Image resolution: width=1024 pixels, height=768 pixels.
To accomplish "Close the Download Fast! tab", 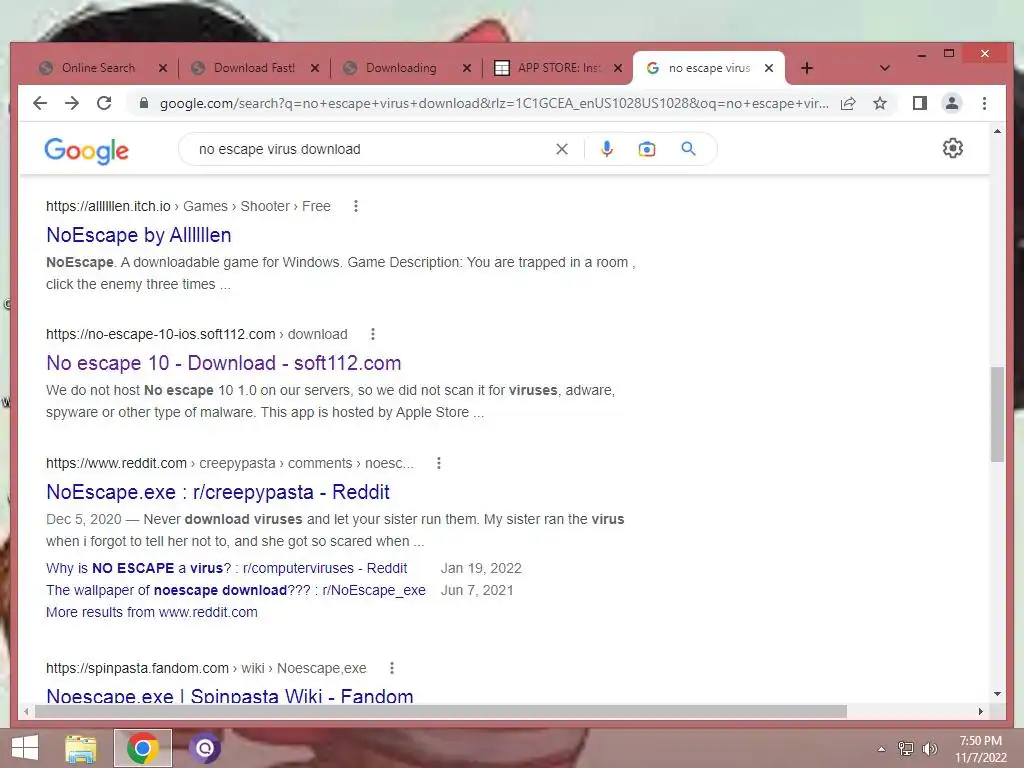I will click(315, 68).
